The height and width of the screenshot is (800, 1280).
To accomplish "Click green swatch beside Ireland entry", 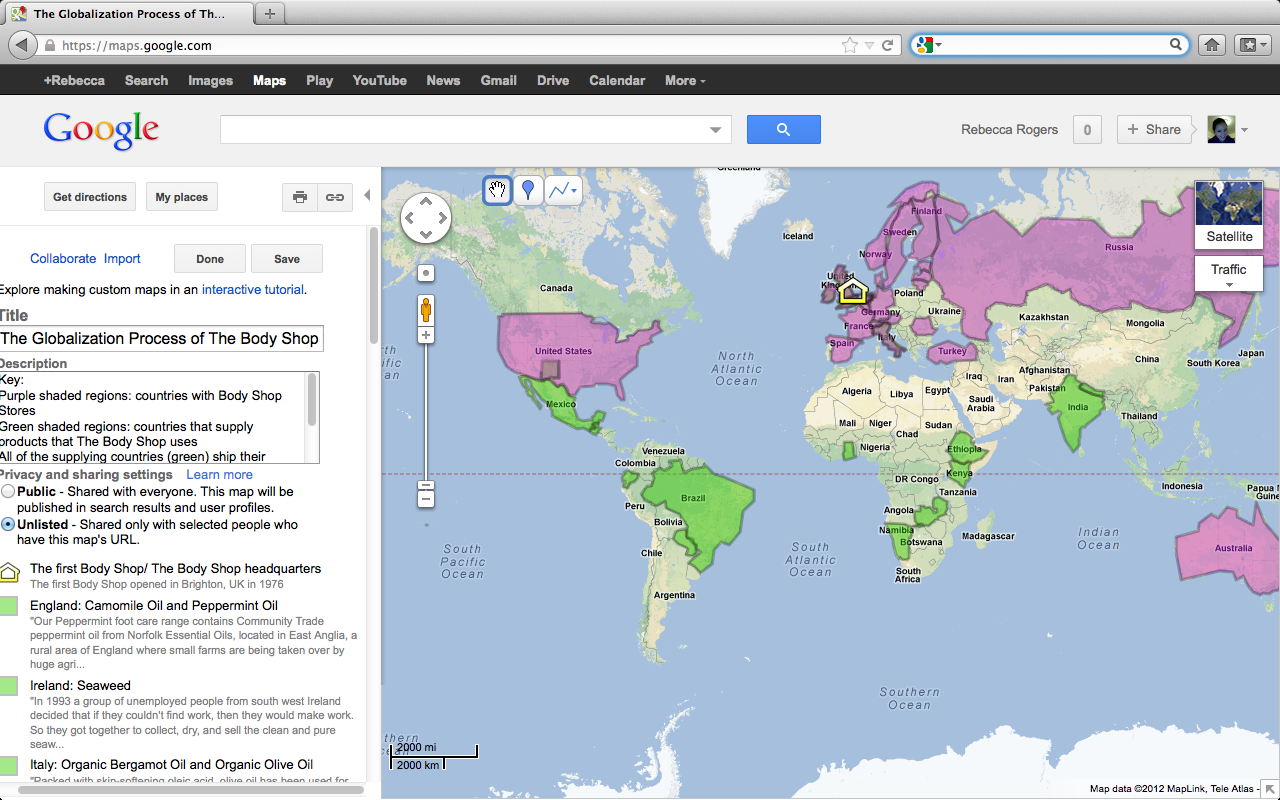I will coord(9,686).
